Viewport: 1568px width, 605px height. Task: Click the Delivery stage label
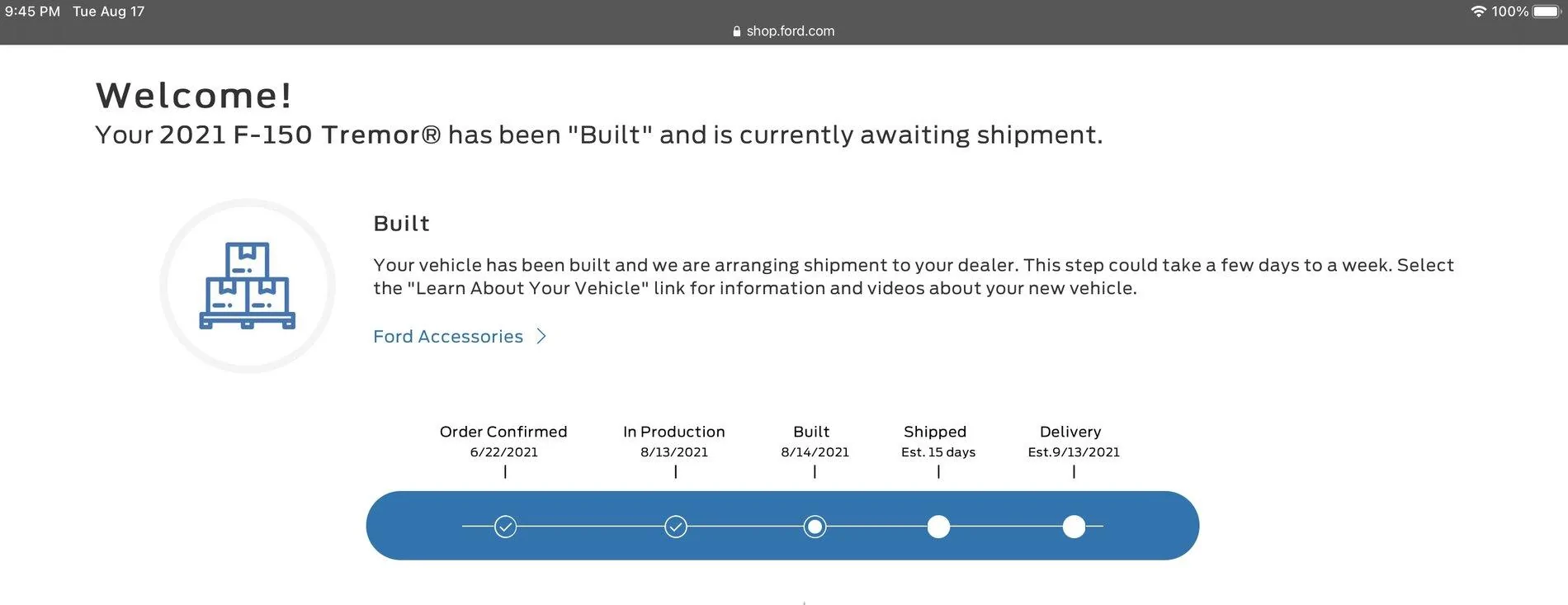coord(1070,432)
